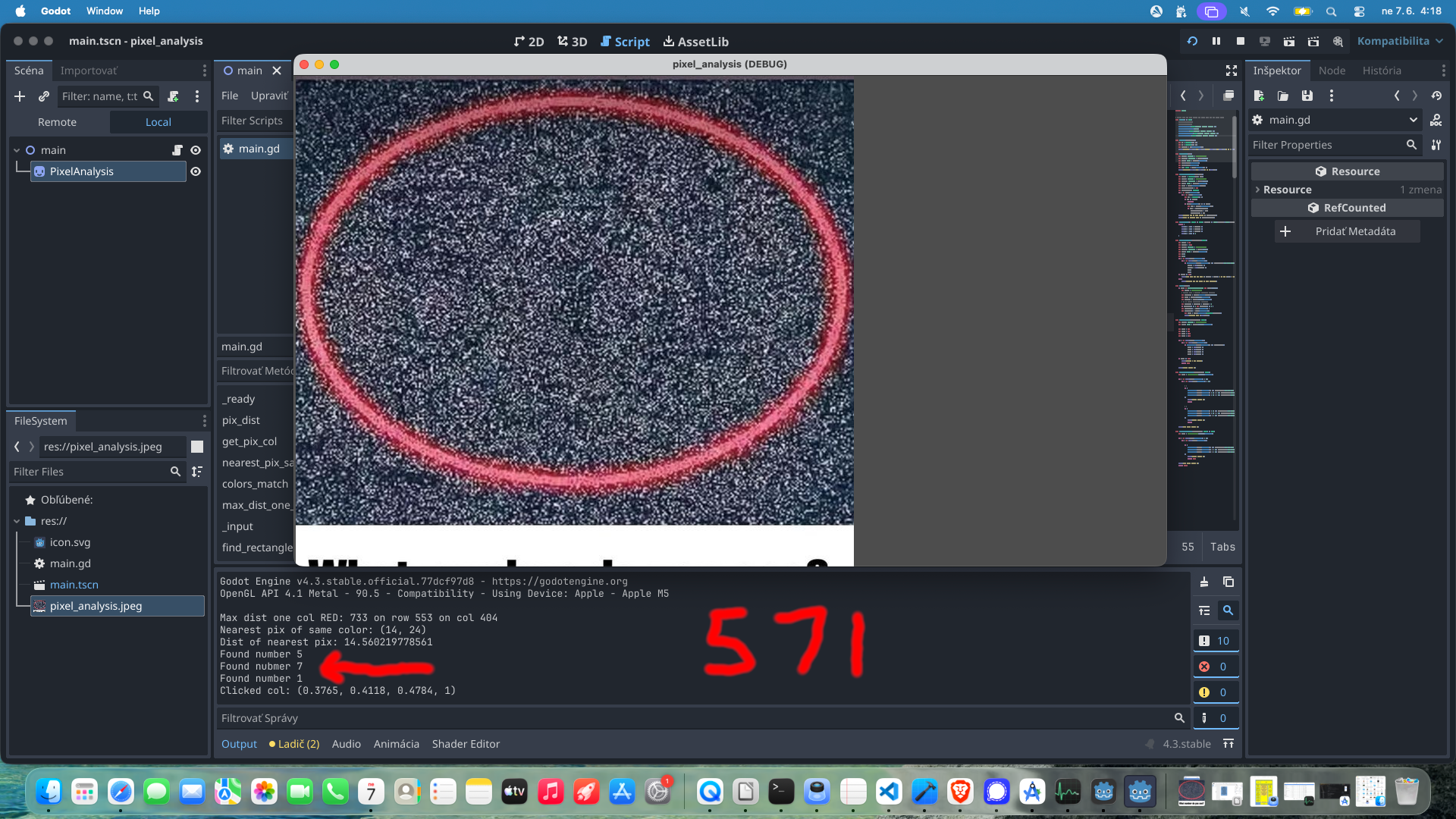The width and height of the screenshot is (1456, 819).
Task: Open the Importovať tab
Action: click(89, 71)
